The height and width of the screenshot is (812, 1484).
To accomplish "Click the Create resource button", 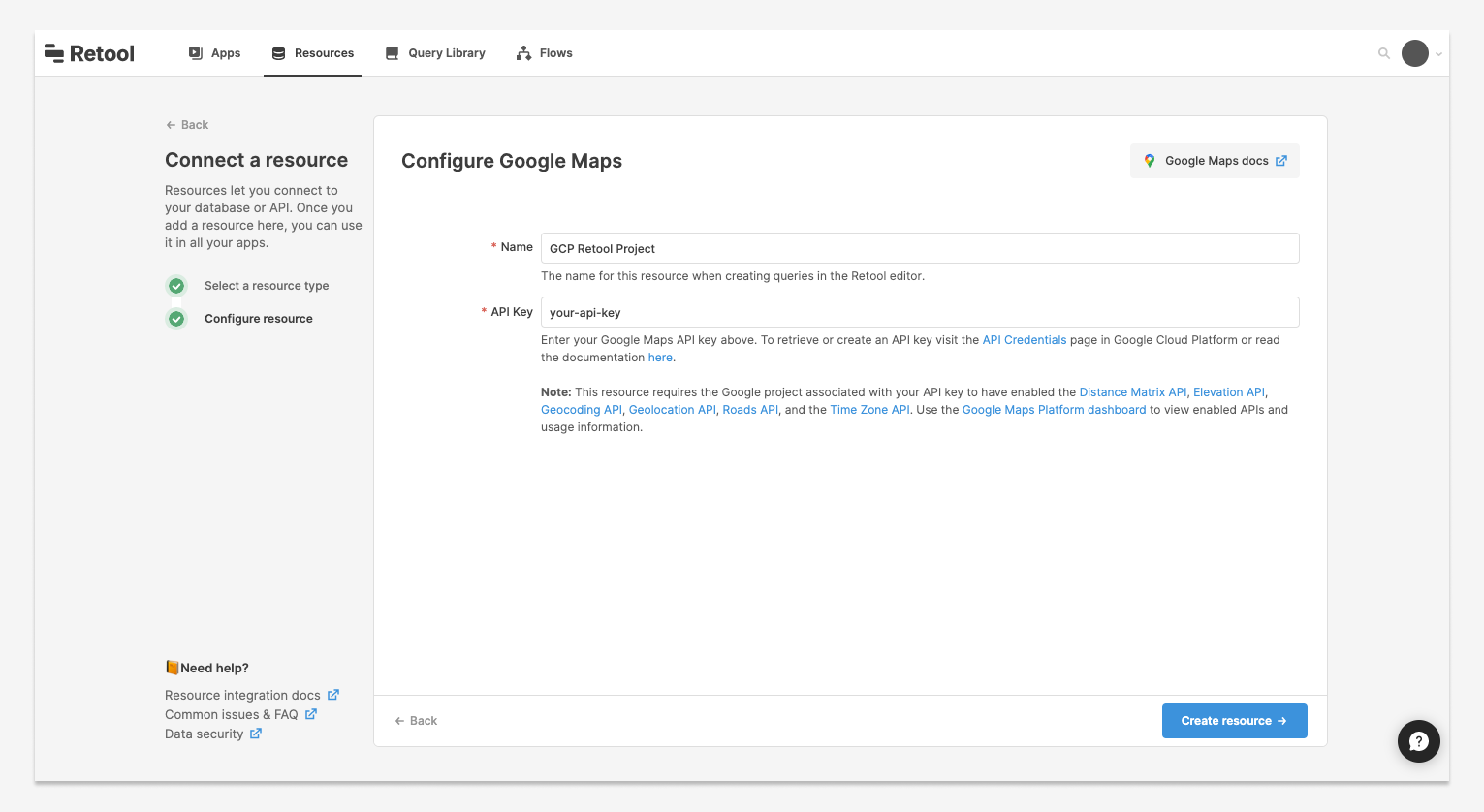I will pos(1235,721).
